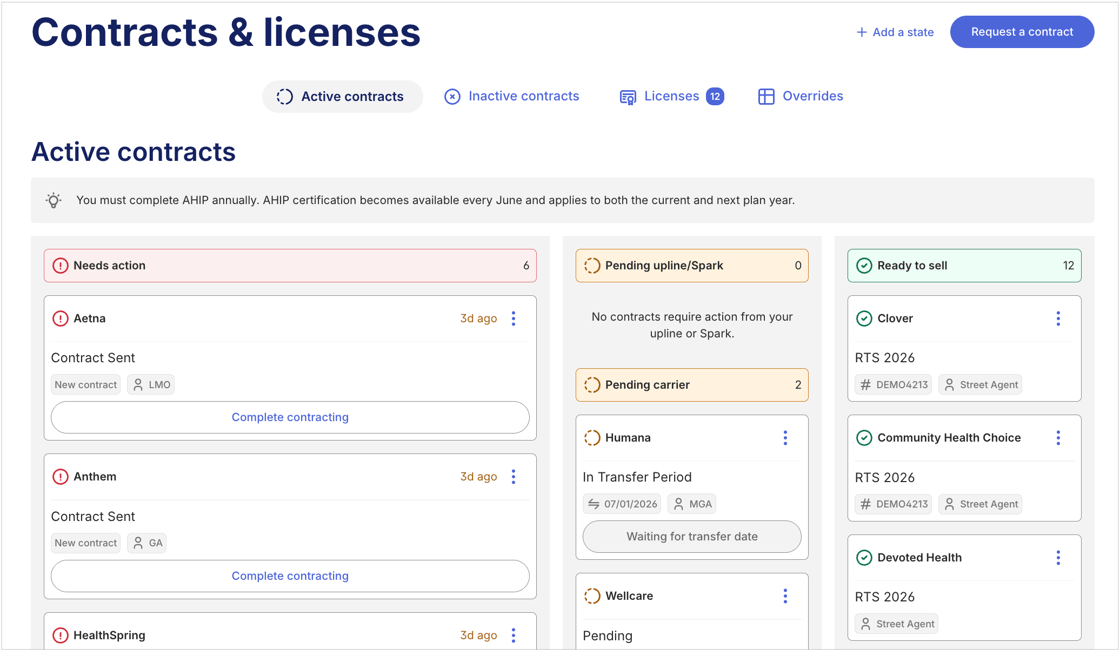This screenshot has width=1120, height=650.
Task: Click Clover's RTS 2026 status
Action: (885, 358)
